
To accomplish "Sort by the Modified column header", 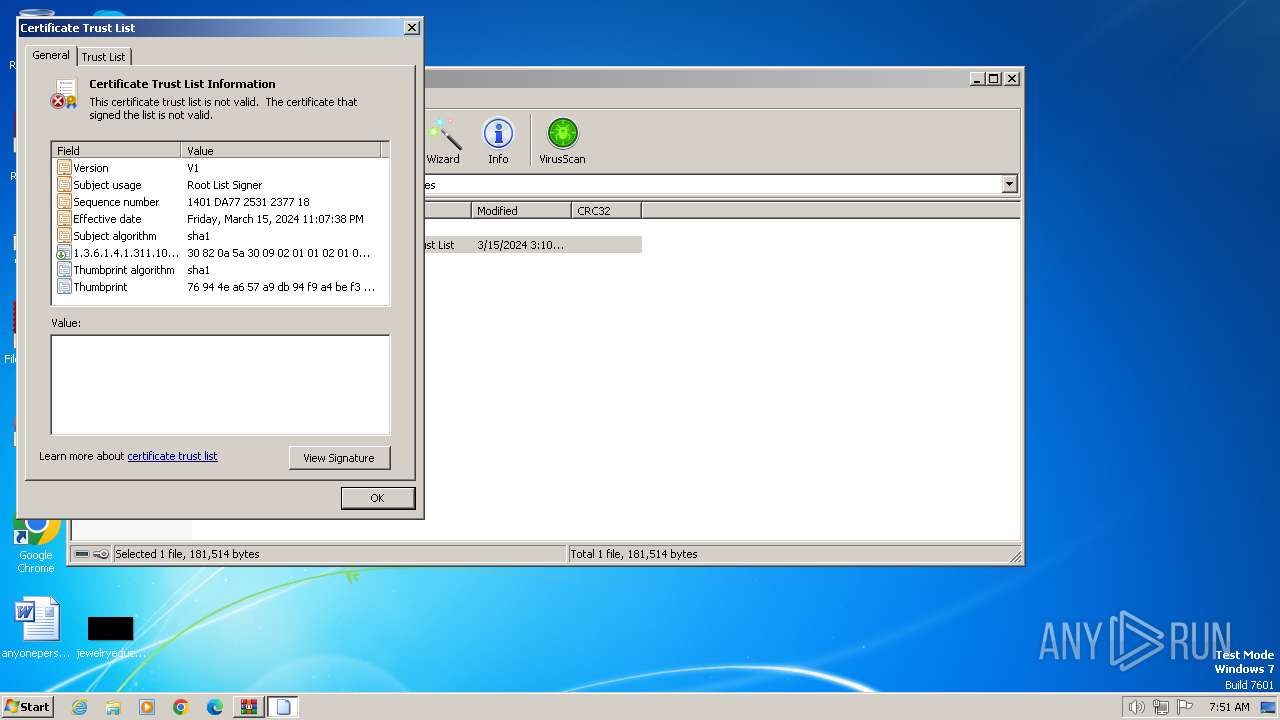I will click(x=521, y=210).
